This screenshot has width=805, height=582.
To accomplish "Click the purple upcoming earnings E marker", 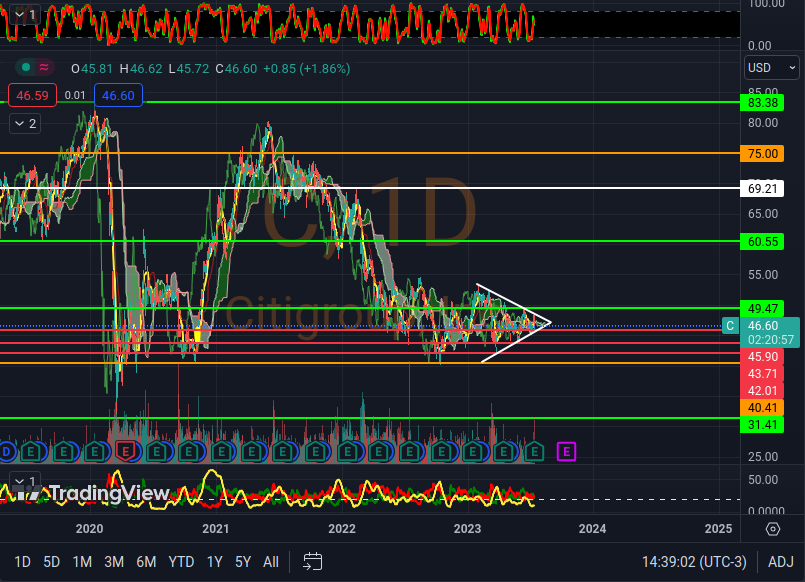I will [x=566, y=452].
